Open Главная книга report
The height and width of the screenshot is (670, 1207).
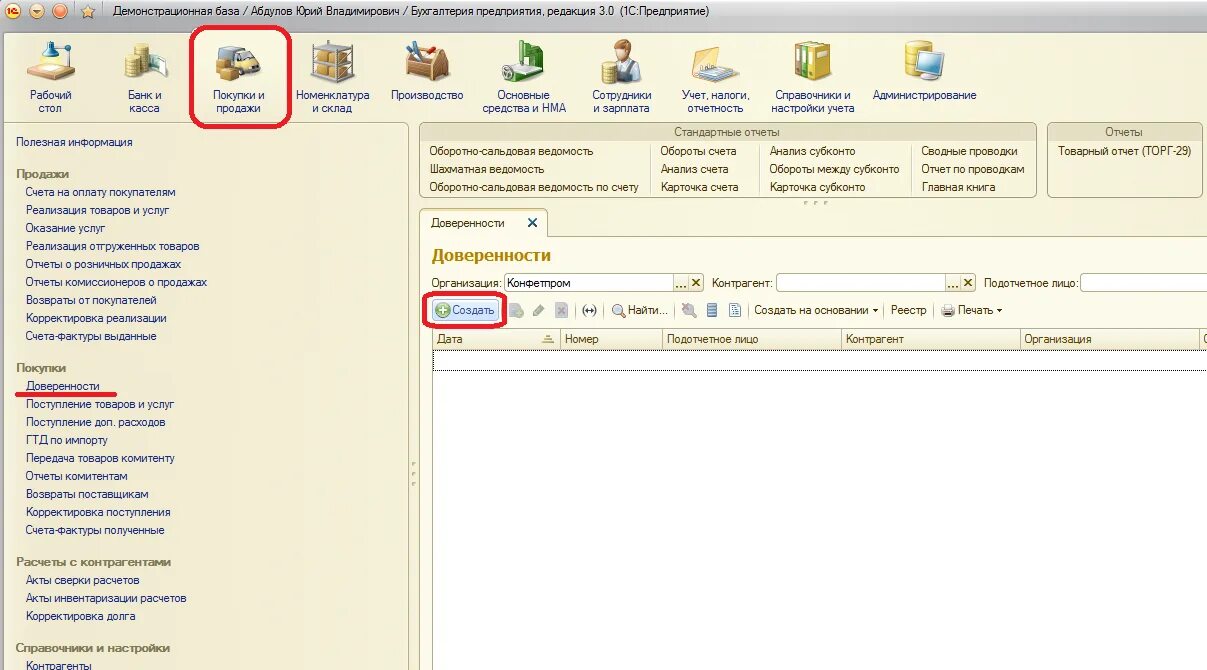point(958,187)
